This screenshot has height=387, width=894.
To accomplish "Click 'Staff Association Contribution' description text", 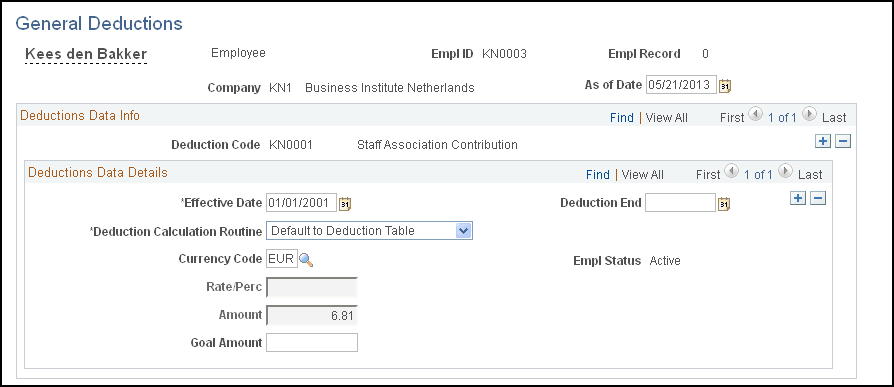I will (x=437, y=145).
